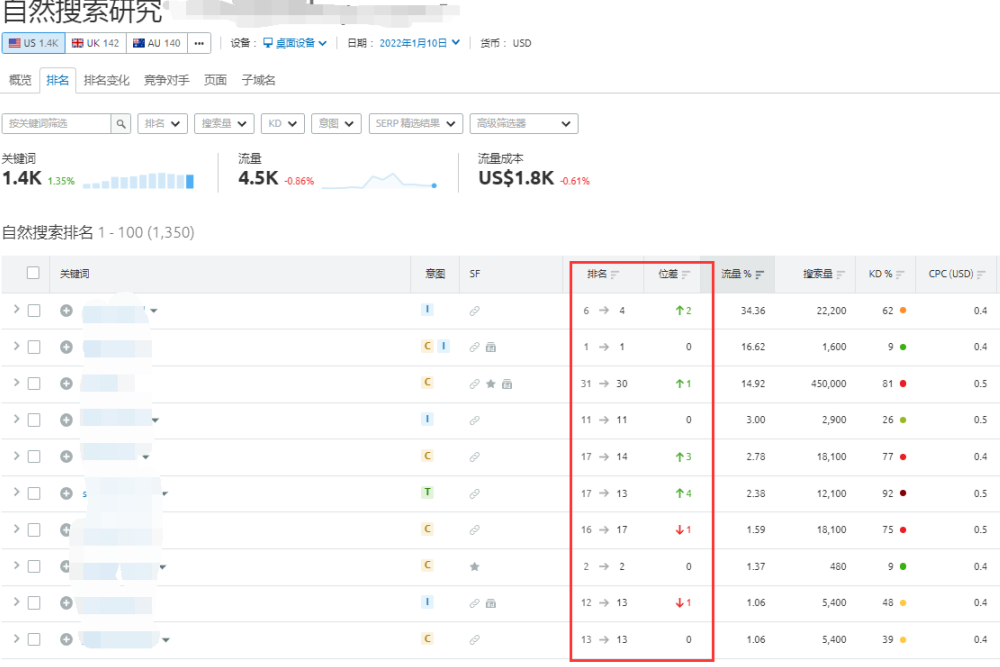Click the plus icon in the 22,200 volume row
Viewport: 1000px width, 667px height.
(66, 311)
